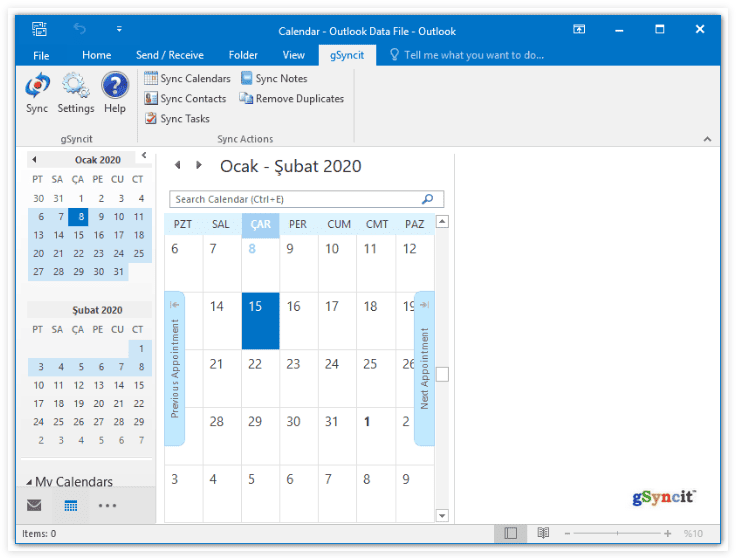Customize Quick Access Toolbar dropdown
The width and height of the screenshot is (736, 558).
click(119, 29)
